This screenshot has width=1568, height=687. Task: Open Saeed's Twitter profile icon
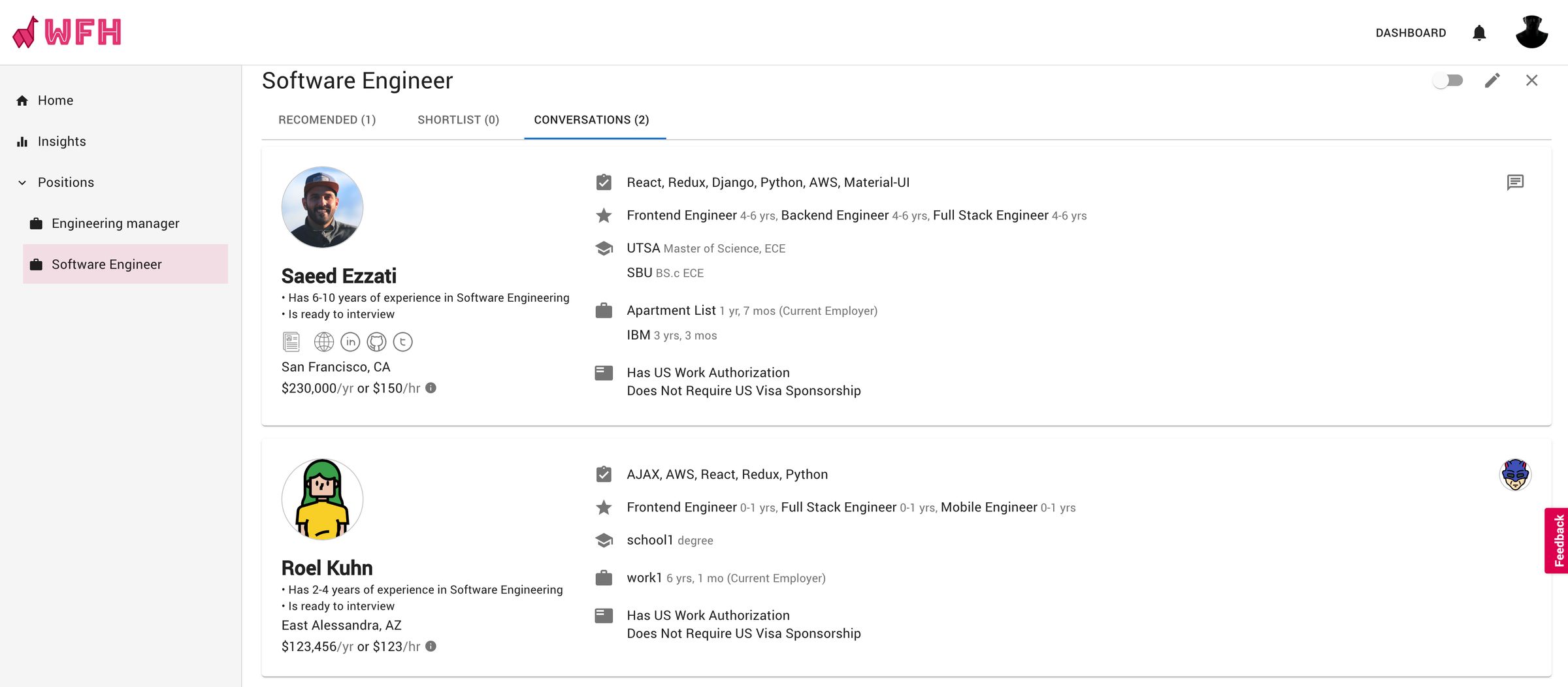[402, 342]
